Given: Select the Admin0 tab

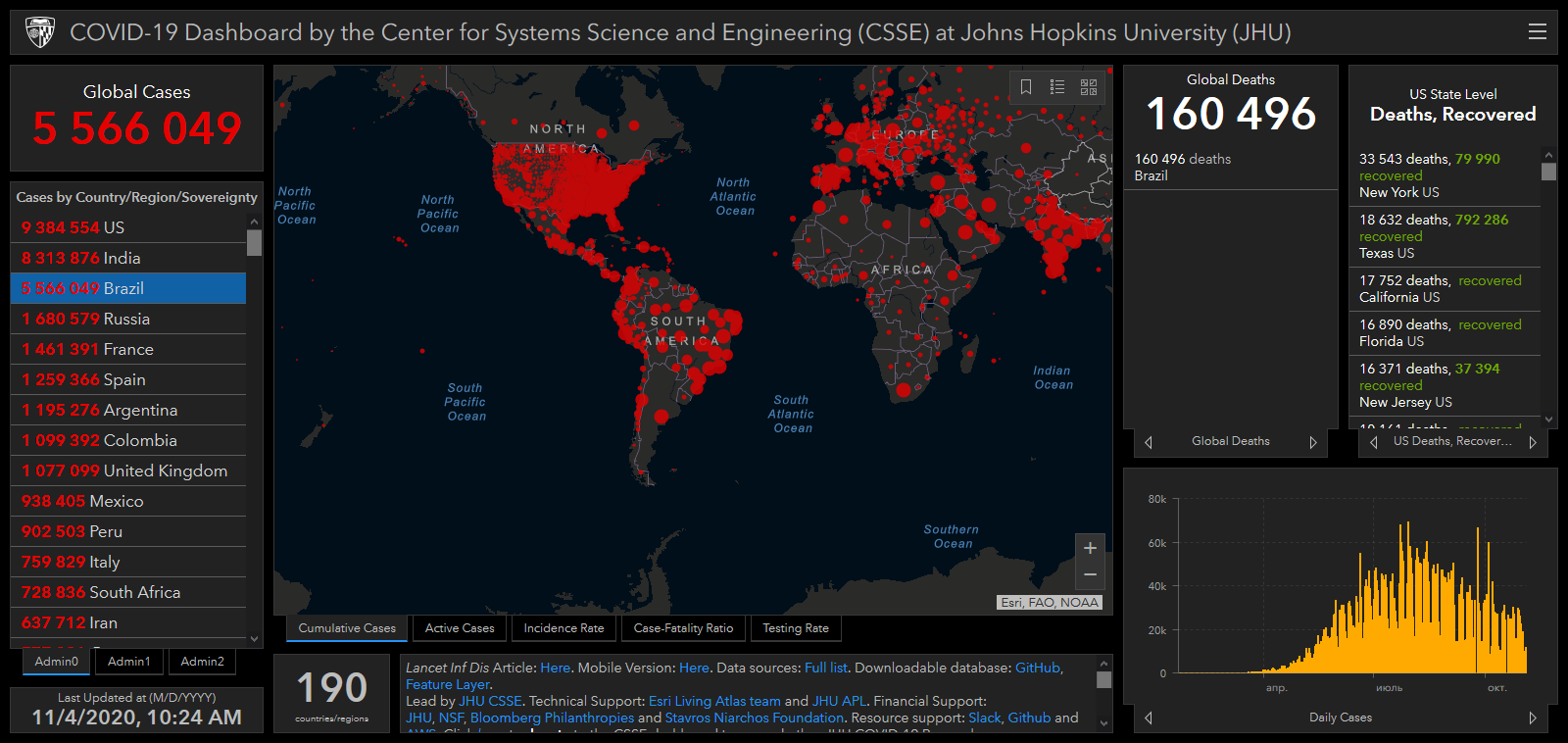Looking at the screenshot, I should point(57,662).
